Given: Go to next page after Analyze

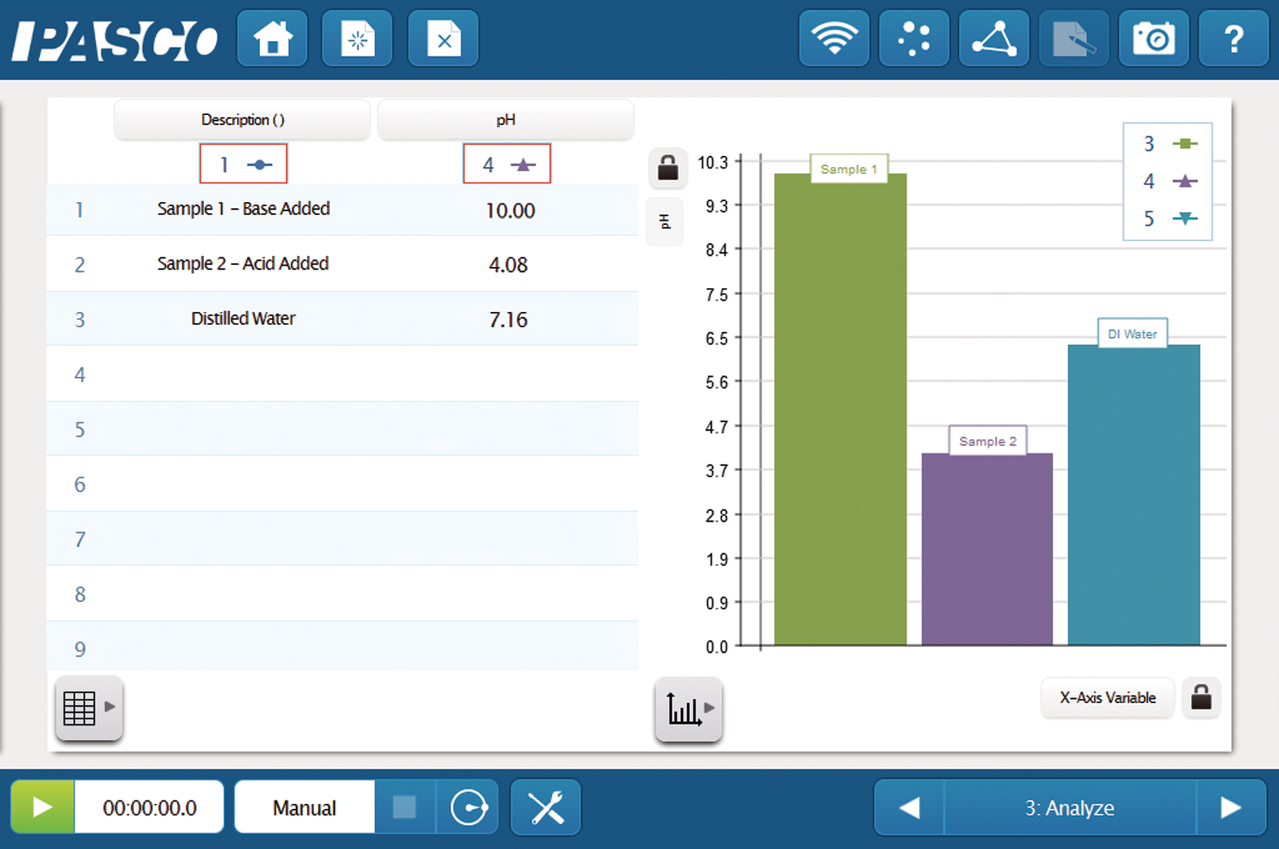Looking at the screenshot, I should click(x=1231, y=807).
